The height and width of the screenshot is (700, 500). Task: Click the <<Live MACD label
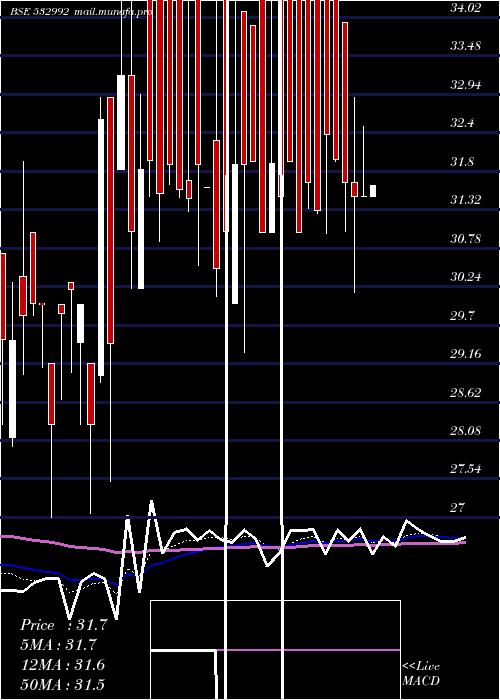421,674
